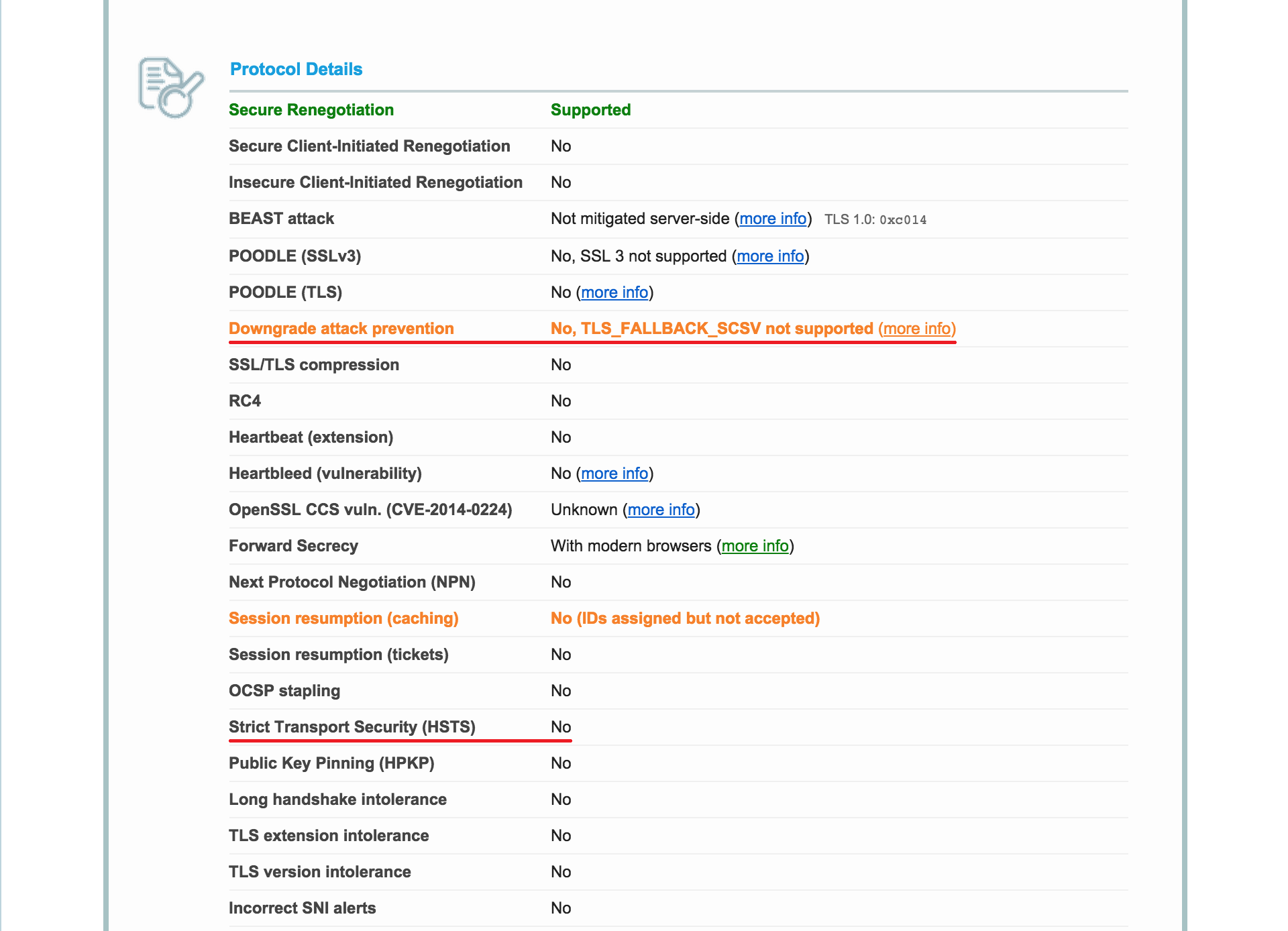Image resolution: width=1288 pixels, height=931 pixels.
Task: Click the Incorrect SNI alerts label
Action: 302,908
